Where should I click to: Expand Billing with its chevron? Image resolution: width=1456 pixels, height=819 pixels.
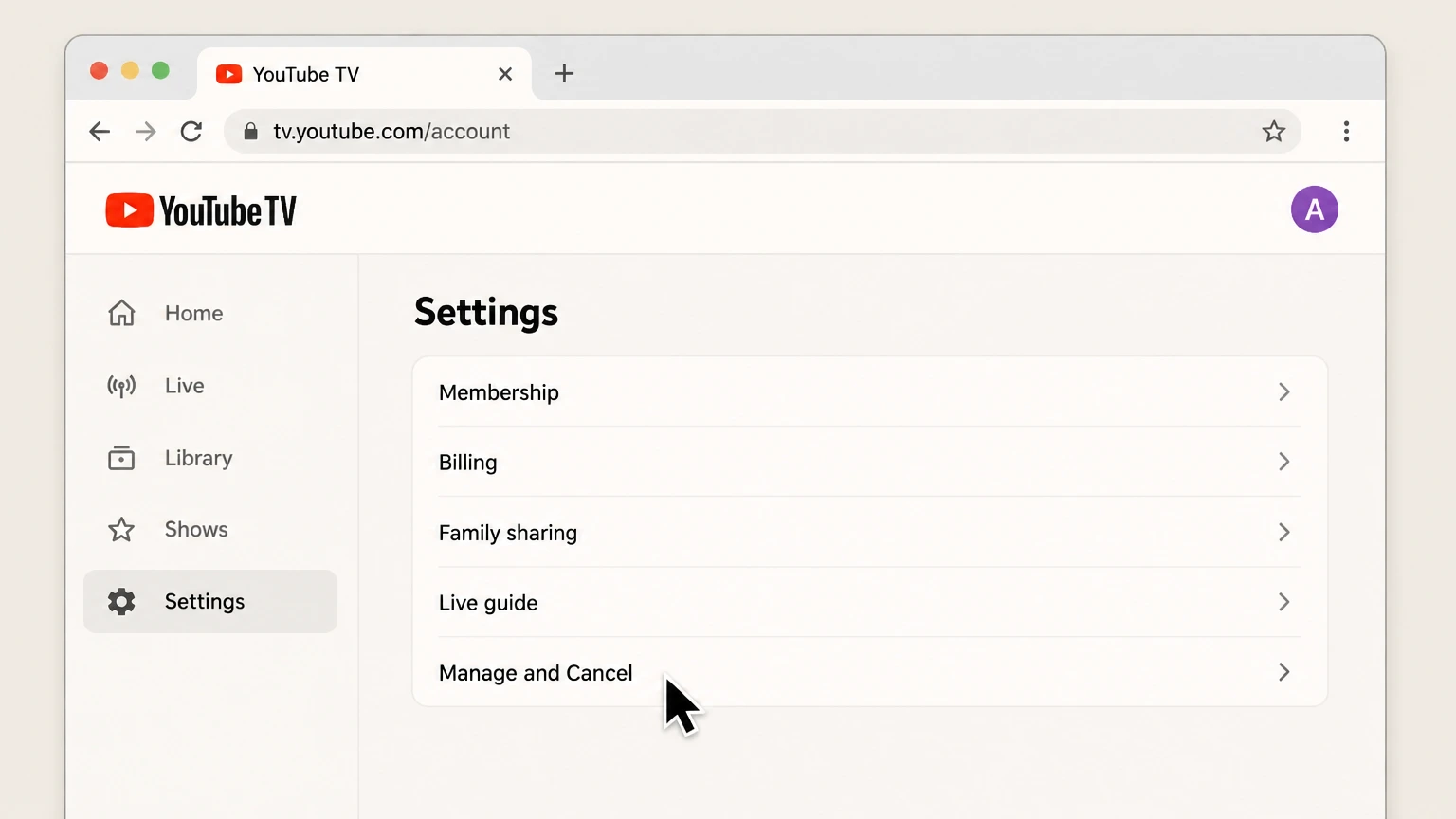(1284, 462)
